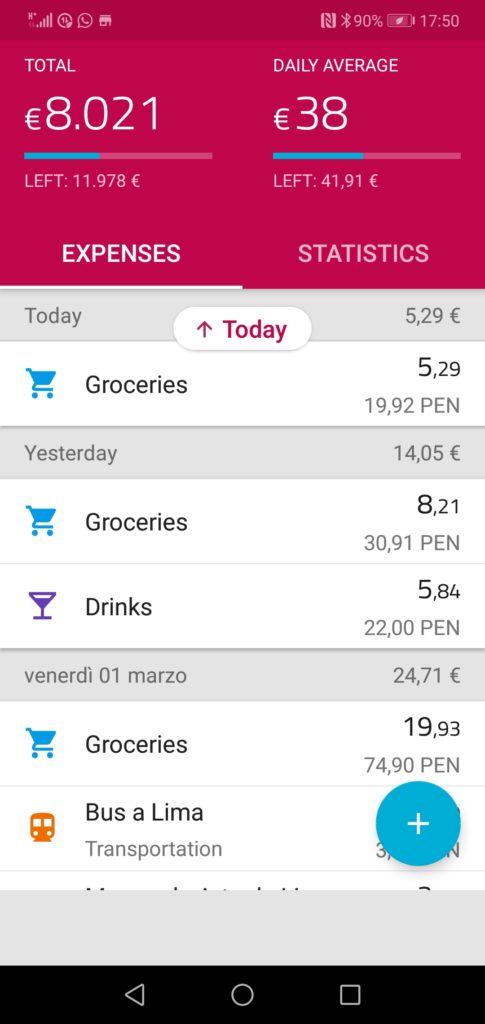Open the Bus a Lima expense
The width and height of the screenshot is (485, 1024).
tap(242, 828)
